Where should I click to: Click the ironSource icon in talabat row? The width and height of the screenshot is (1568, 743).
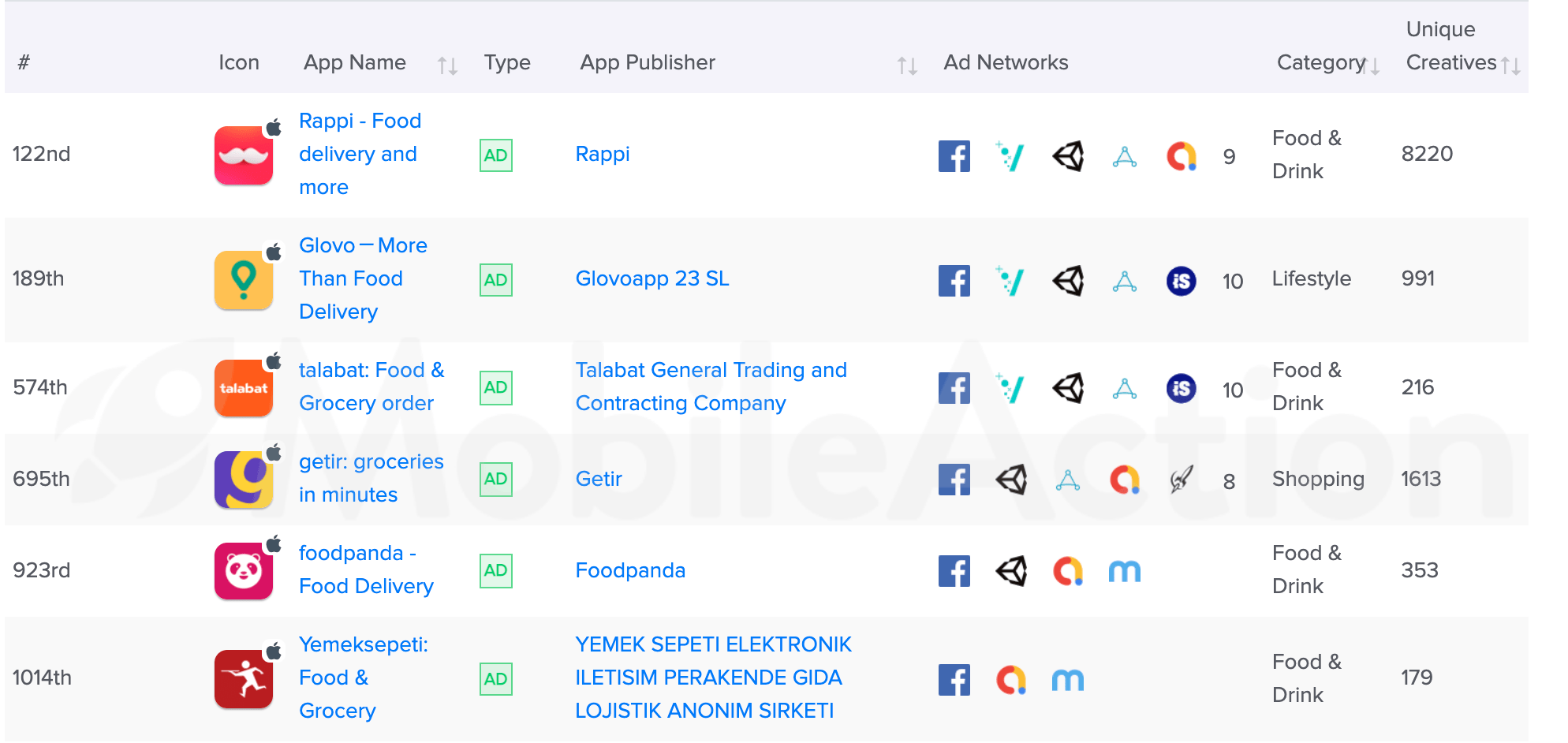pos(1182,387)
